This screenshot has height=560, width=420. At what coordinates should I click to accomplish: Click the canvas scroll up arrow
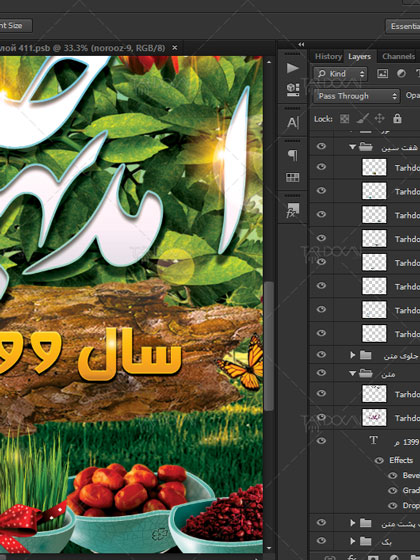coord(269,62)
